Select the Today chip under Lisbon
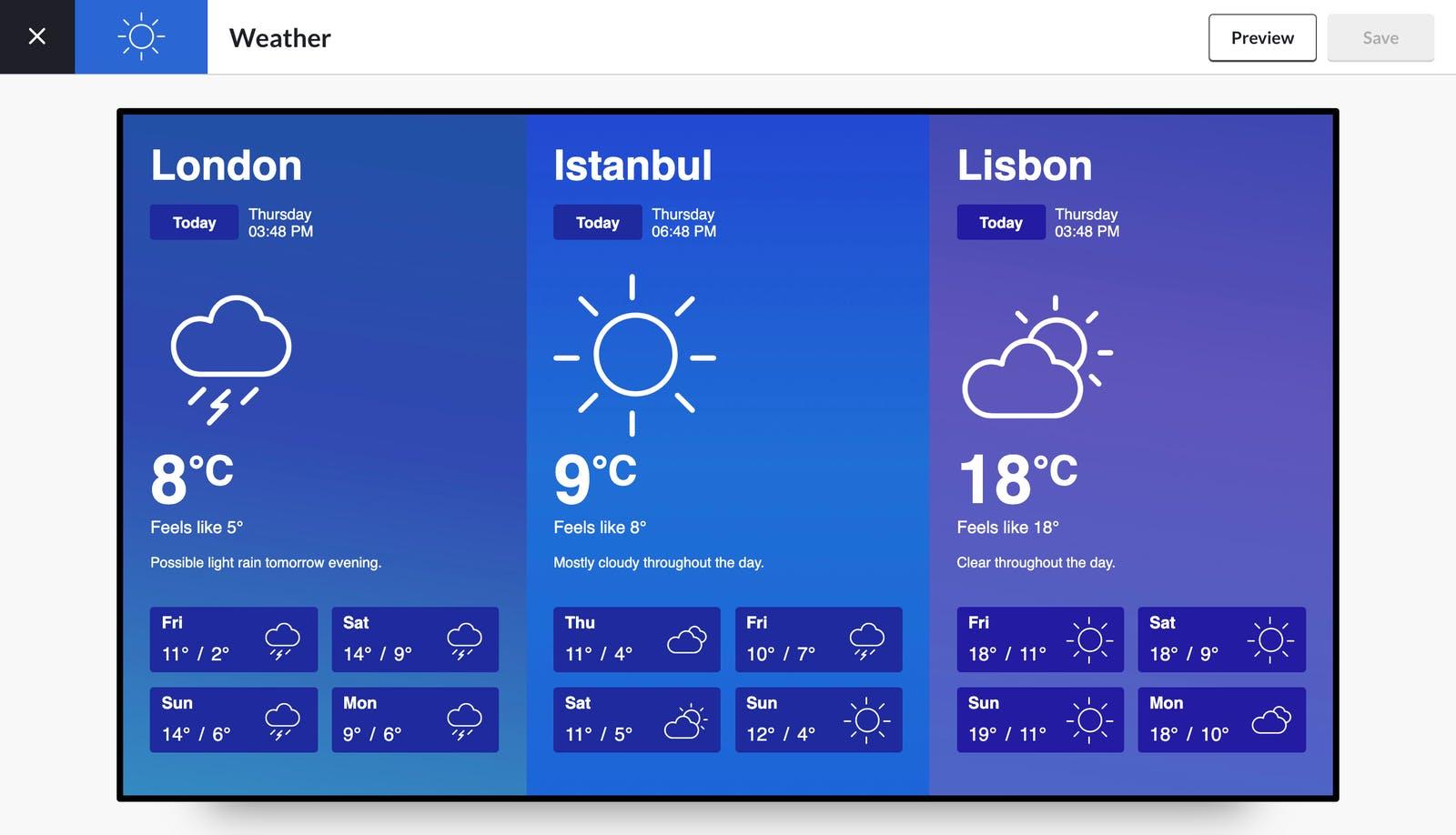This screenshot has height=835, width=1456. [1000, 222]
